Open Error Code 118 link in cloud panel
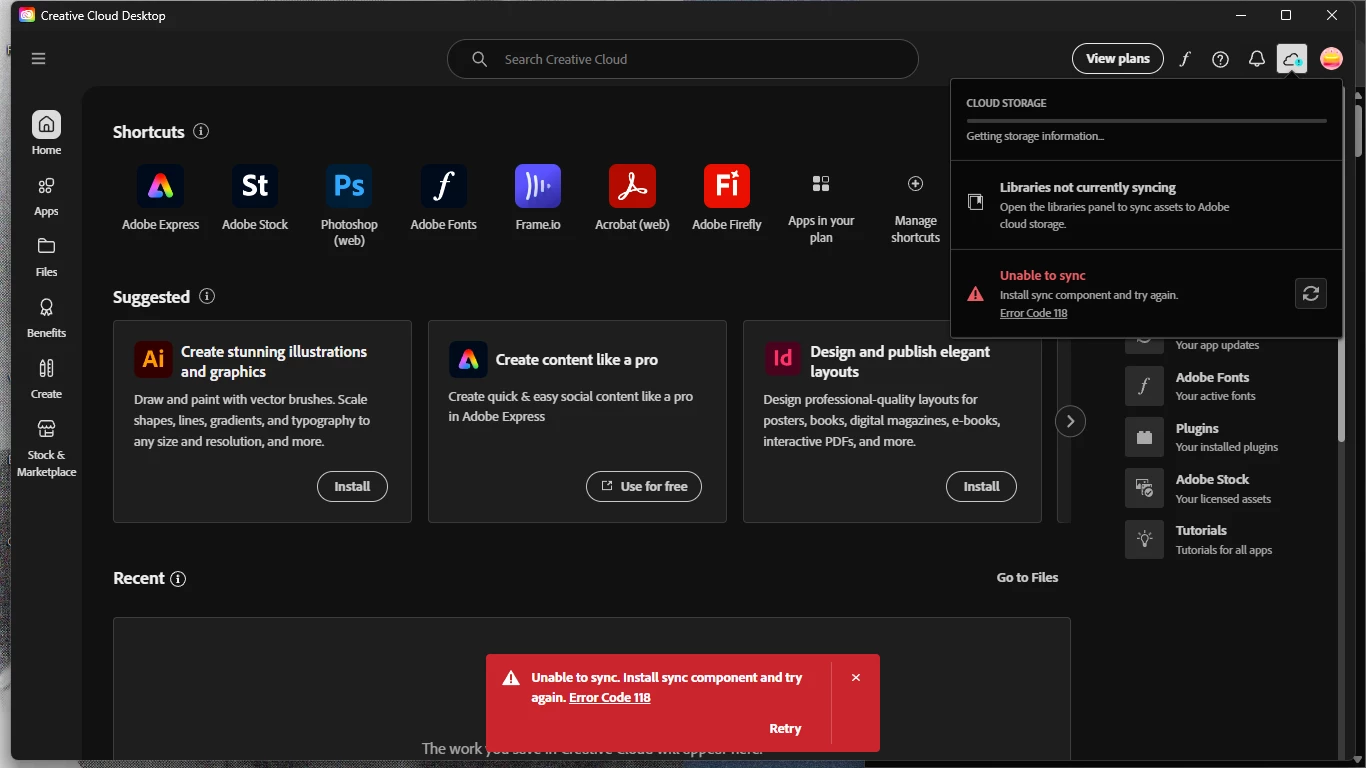 click(x=1033, y=313)
